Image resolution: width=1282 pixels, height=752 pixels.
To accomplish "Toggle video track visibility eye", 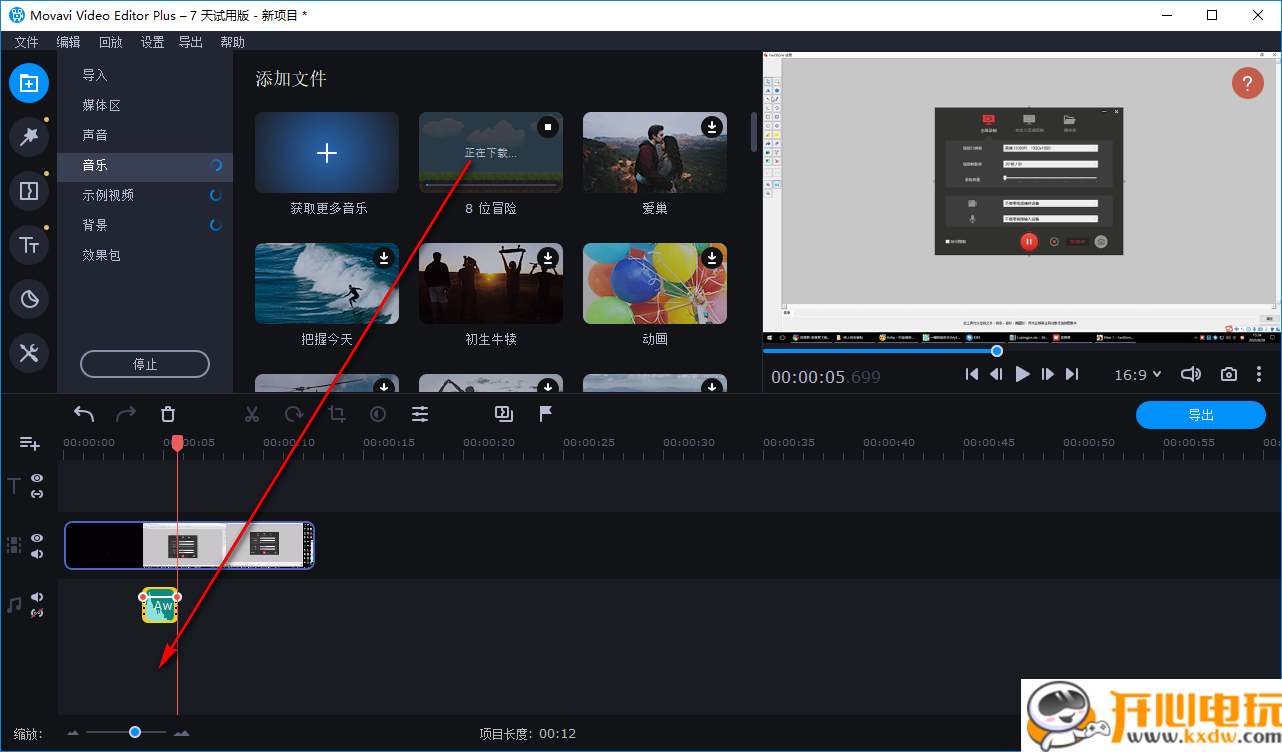I will 37,538.
